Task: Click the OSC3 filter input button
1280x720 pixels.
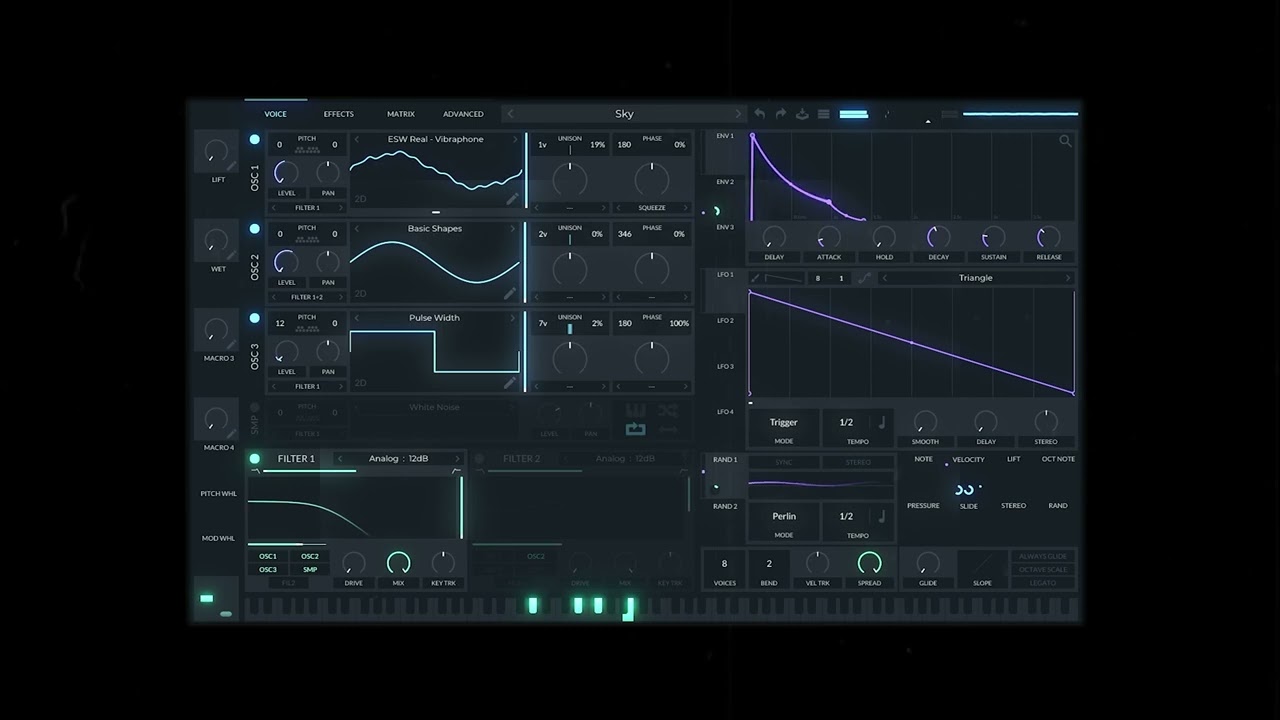Action: click(x=268, y=570)
